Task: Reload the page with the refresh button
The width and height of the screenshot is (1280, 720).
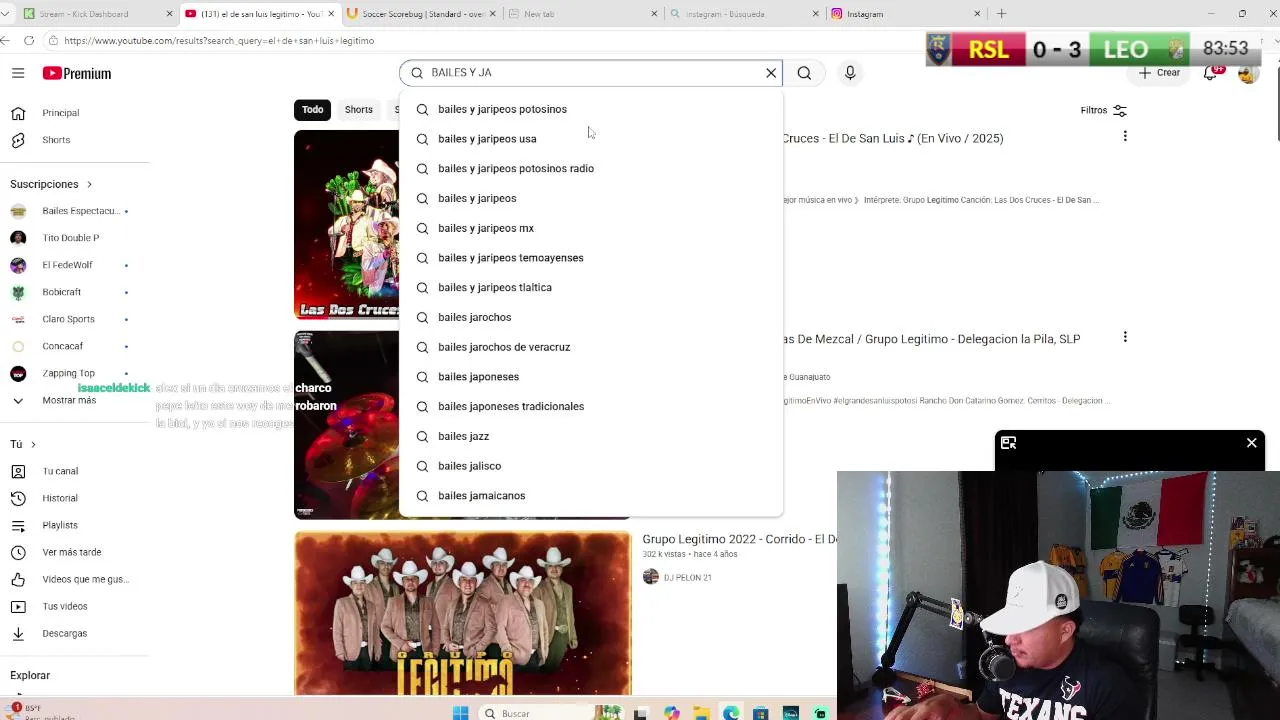Action: 29,41
